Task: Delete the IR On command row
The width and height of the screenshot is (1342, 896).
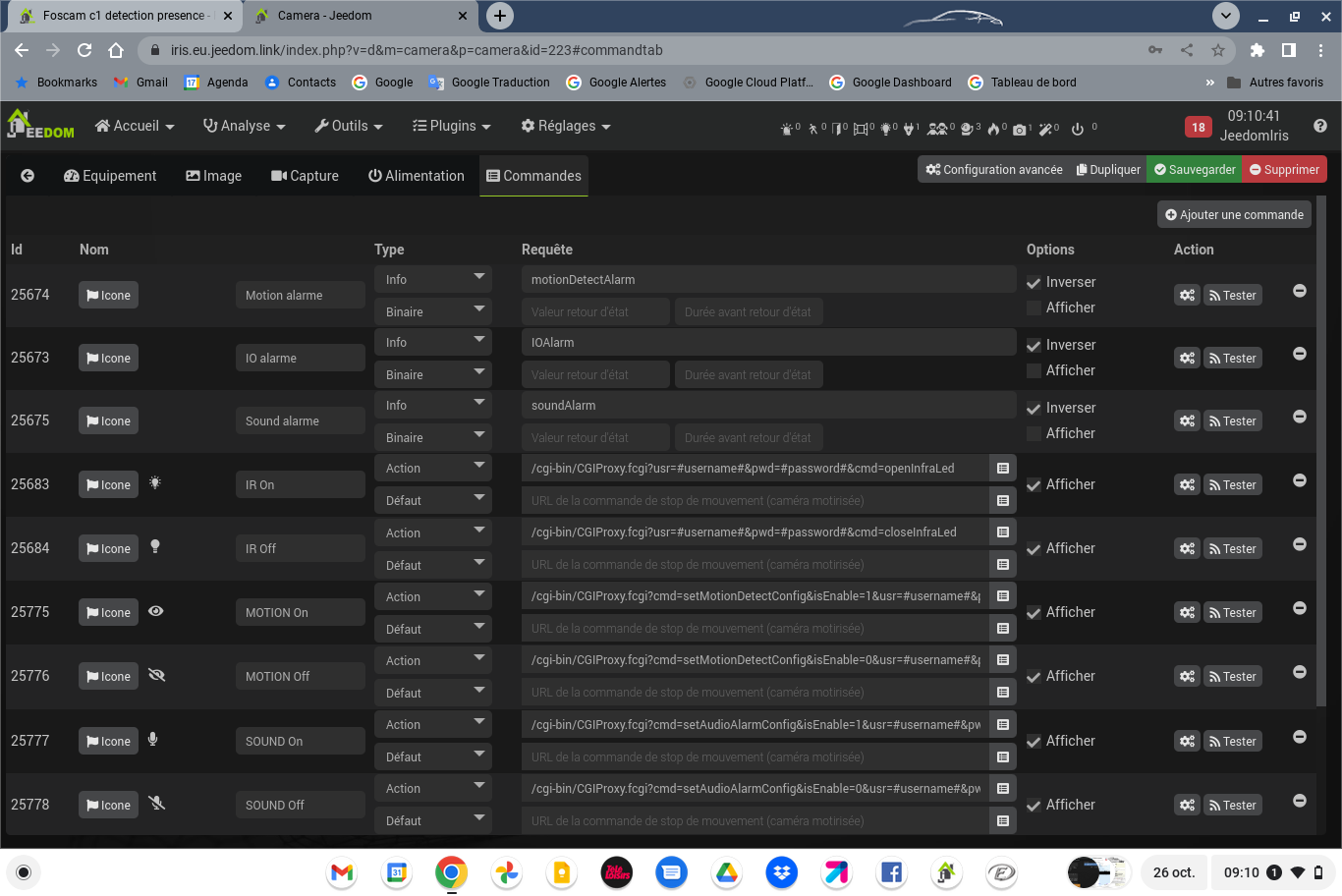Action: click(1300, 480)
